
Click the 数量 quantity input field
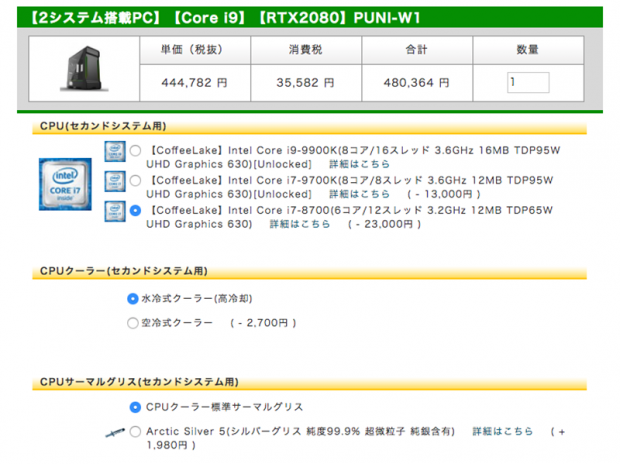coord(528,83)
